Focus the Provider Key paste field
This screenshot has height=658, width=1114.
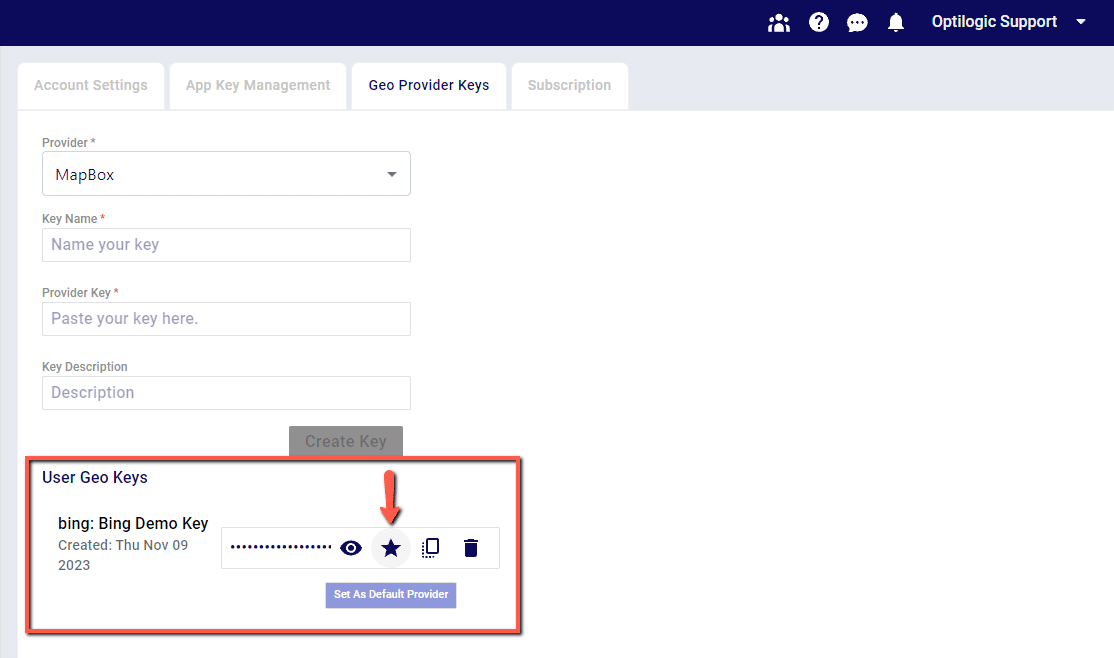click(226, 318)
